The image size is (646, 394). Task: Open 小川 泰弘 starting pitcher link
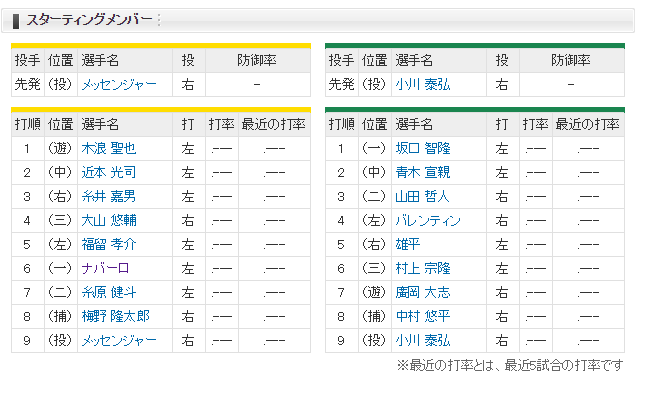pyautogui.click(x=422, y=84)
